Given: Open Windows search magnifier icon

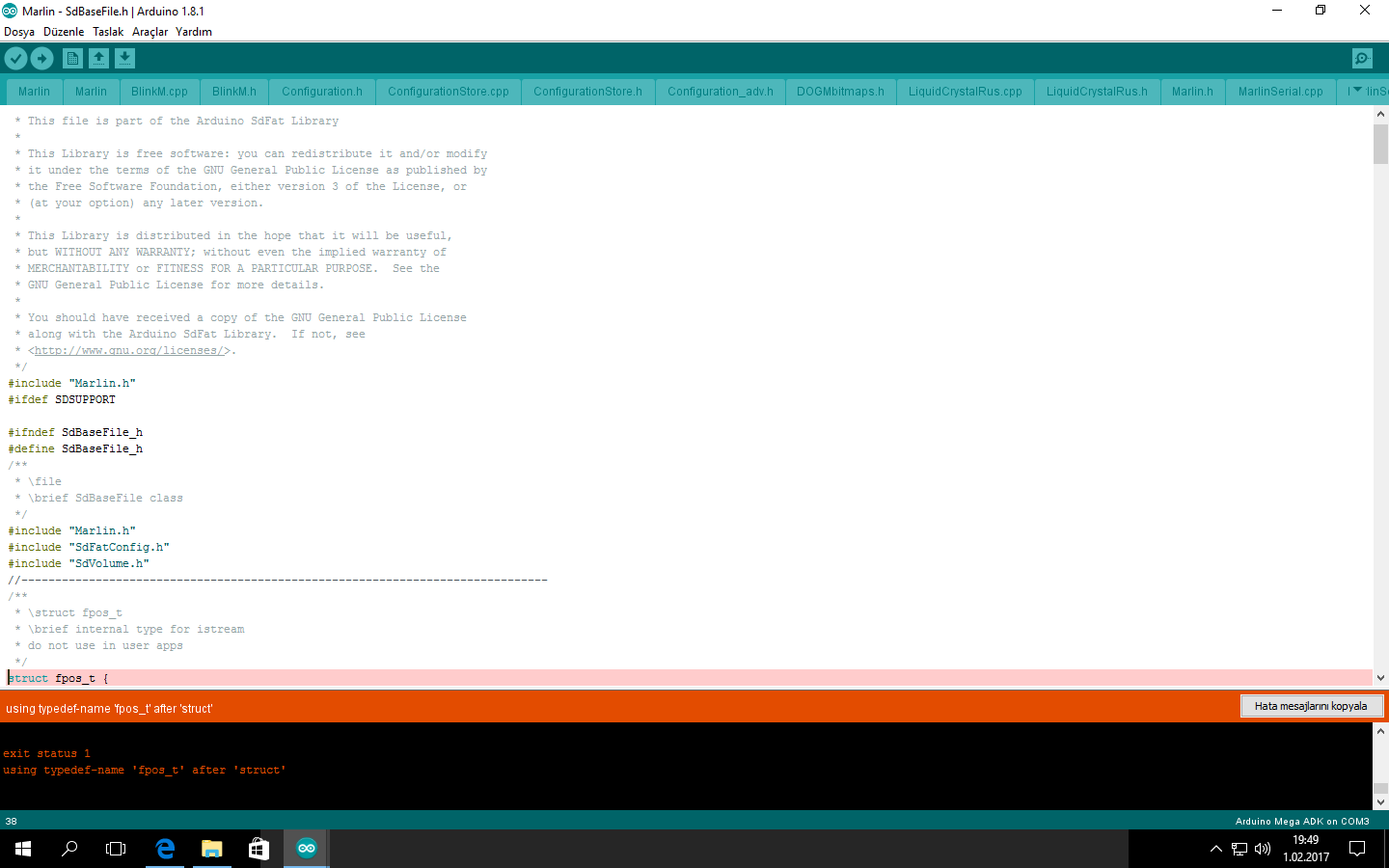Looking at the screenshot, I should click(x=69, y=849).
